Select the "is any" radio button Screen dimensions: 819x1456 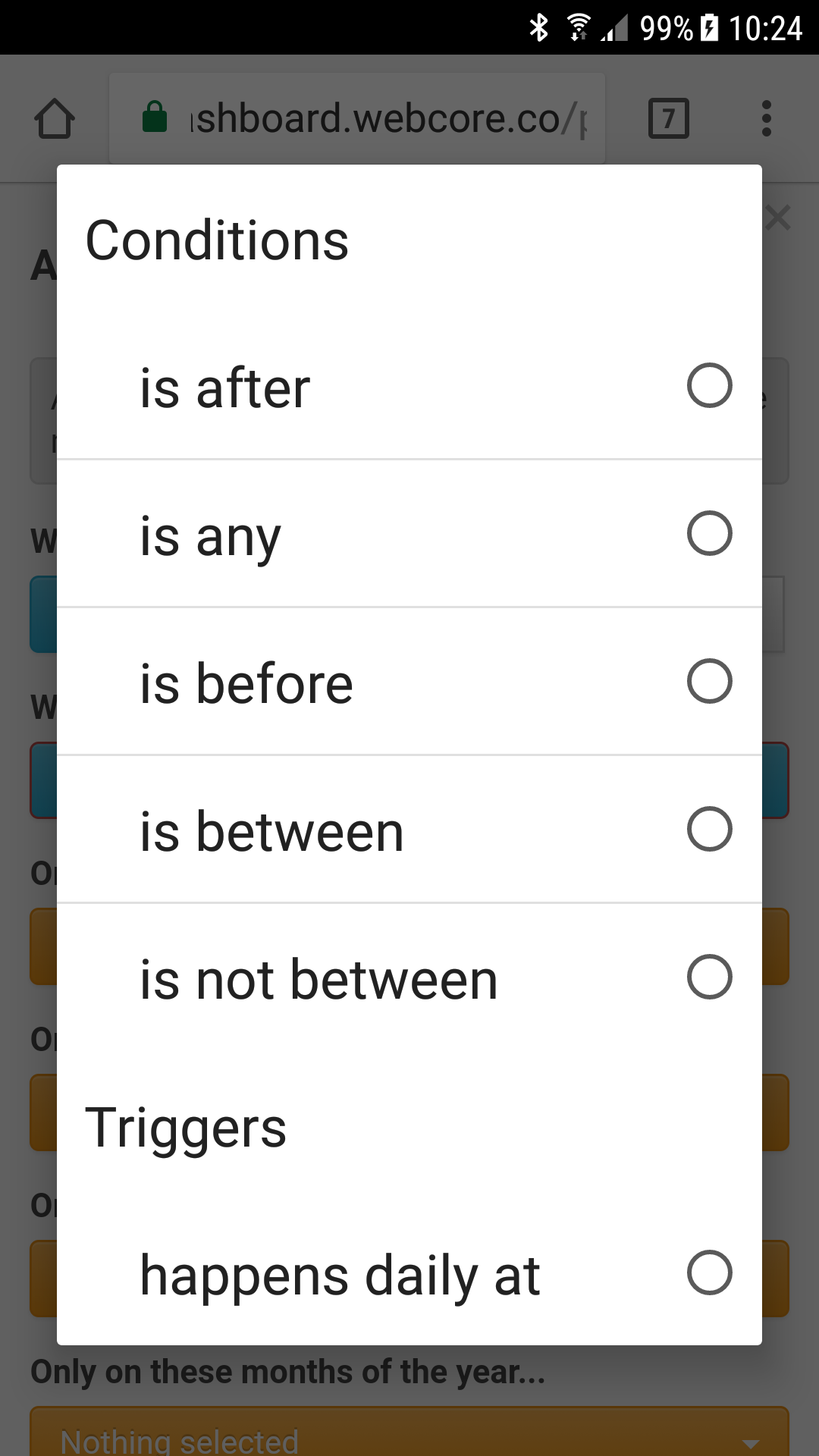[709, 533]
